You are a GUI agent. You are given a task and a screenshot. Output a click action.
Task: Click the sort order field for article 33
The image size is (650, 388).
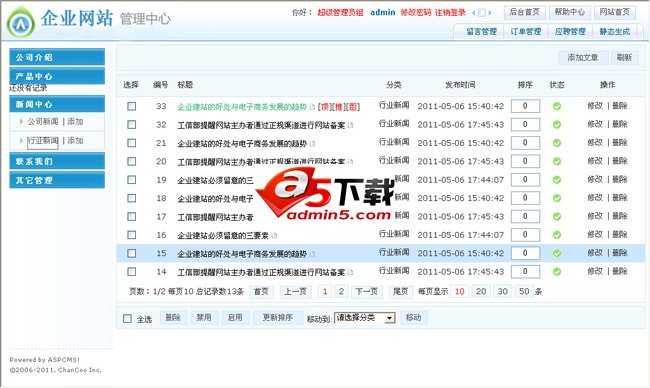tap(525, 106)
